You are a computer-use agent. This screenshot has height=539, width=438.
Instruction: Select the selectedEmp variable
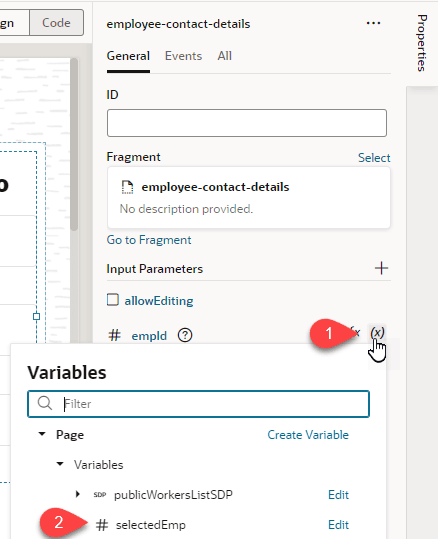(151, 525)
